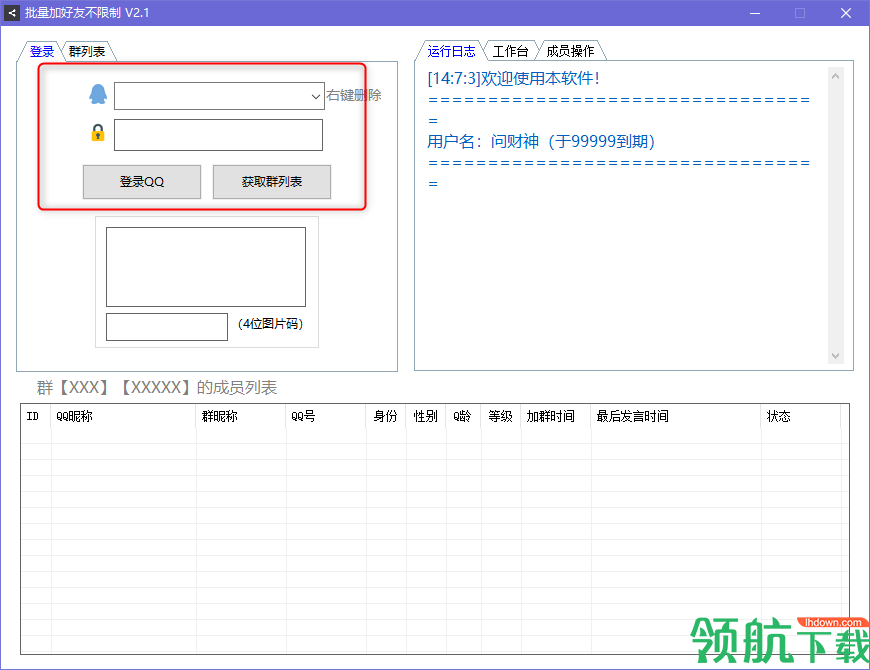Sort by QQ号 column header

tap(326, 417)
